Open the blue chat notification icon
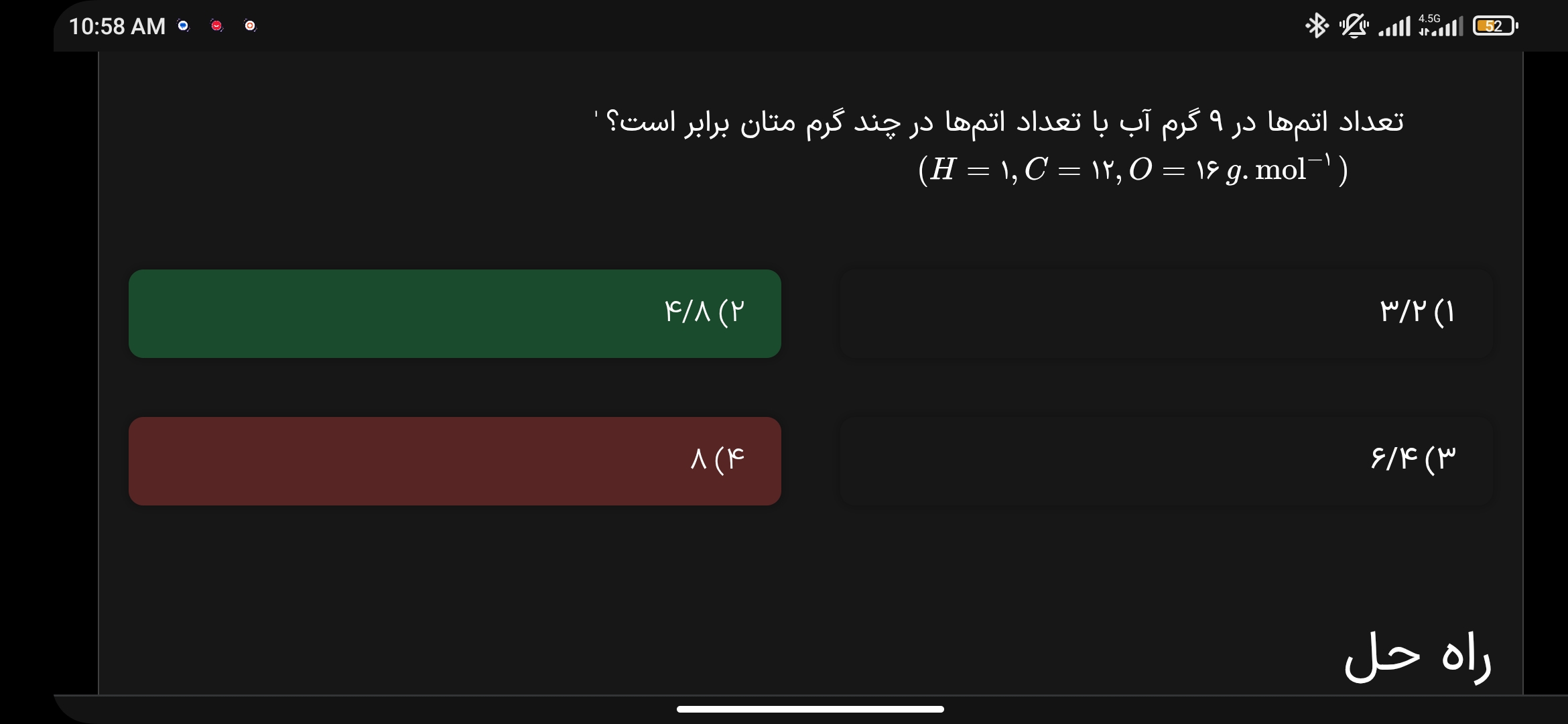This screenshot has height=724, width=1568. pyautogui.click(x=183, y=26)
